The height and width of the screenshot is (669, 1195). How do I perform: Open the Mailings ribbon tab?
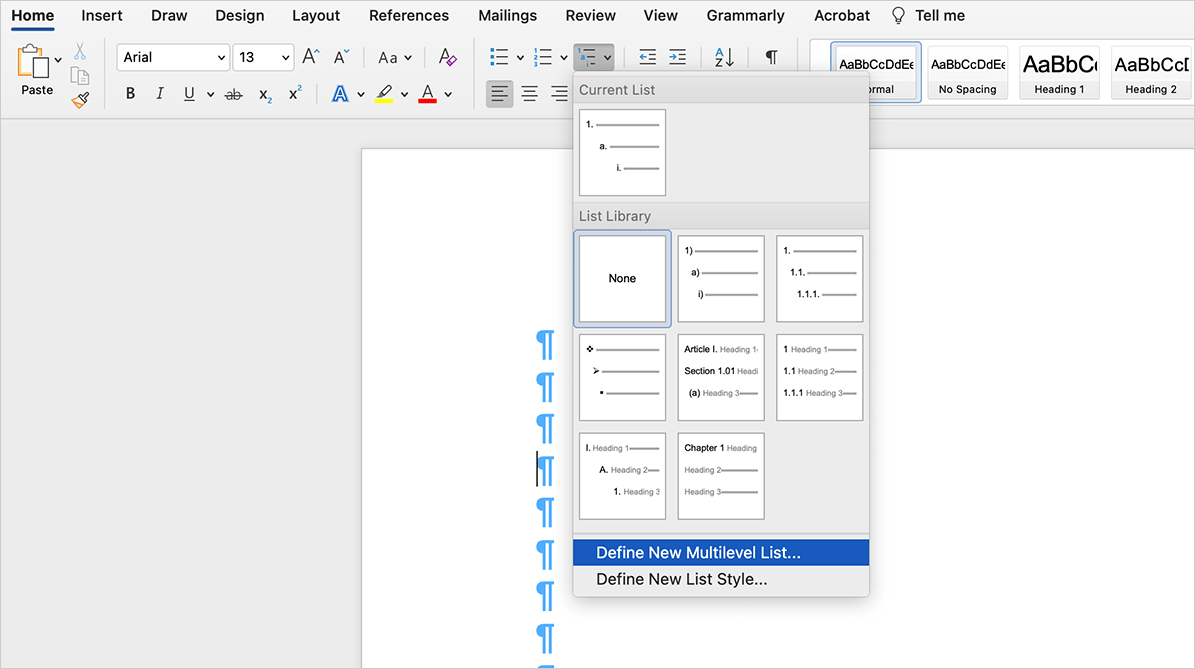click(507, 15)
